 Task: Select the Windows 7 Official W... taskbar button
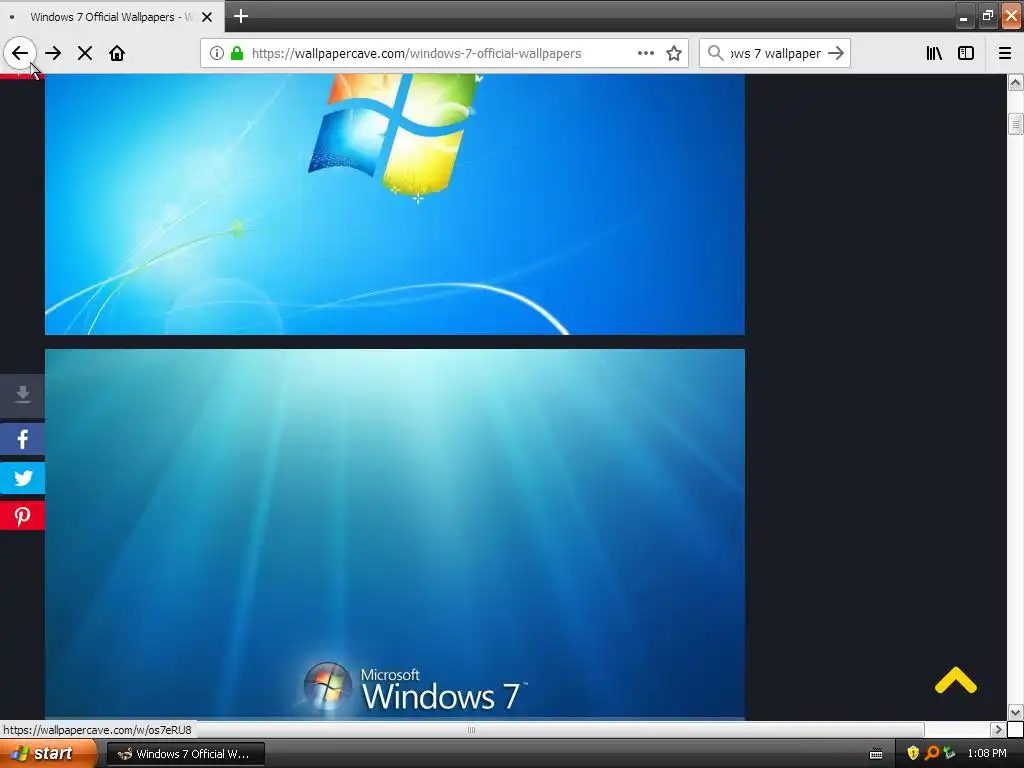tap(185, 754)
